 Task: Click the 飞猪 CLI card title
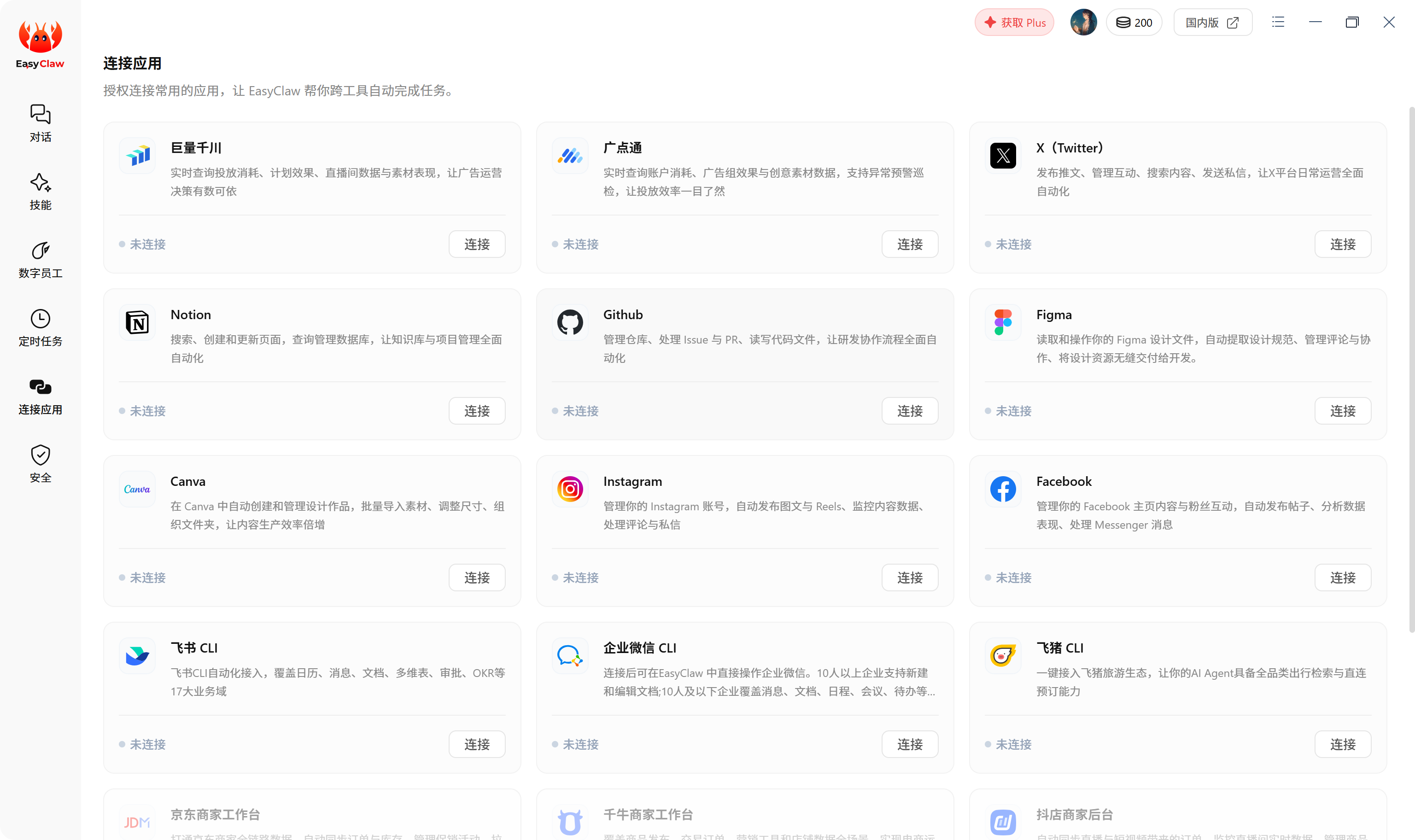(1060, 648)
